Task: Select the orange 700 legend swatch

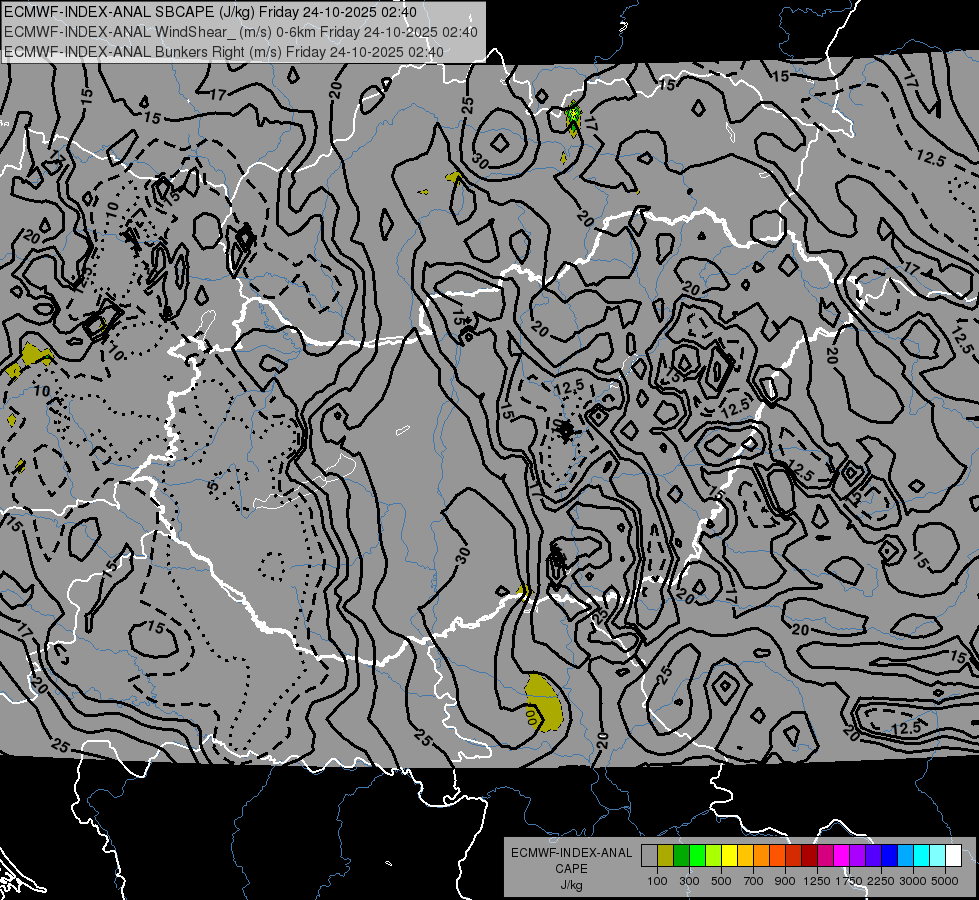Action: [x=762, y=856]
